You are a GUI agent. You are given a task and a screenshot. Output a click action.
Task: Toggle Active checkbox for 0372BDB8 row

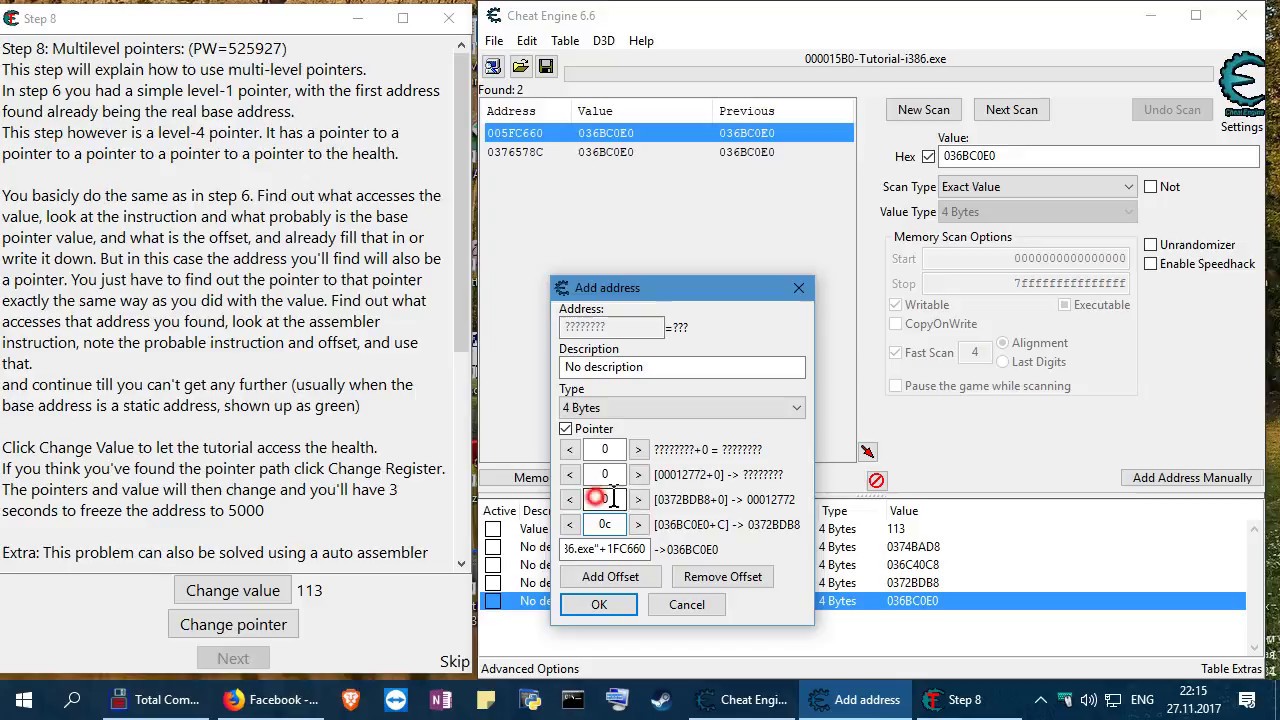493,583
